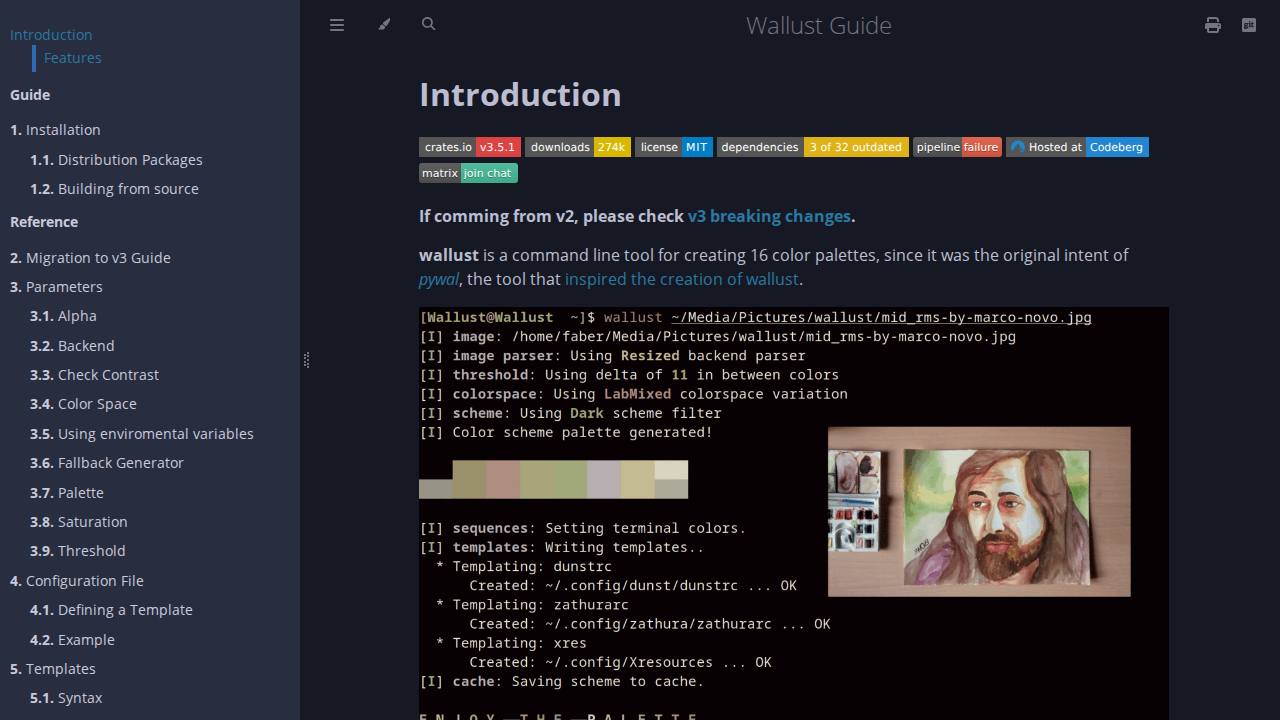Toggle the sidebar with hamburger icon
The height and width of the screenshot is (720, 1280).
(337, 25)
